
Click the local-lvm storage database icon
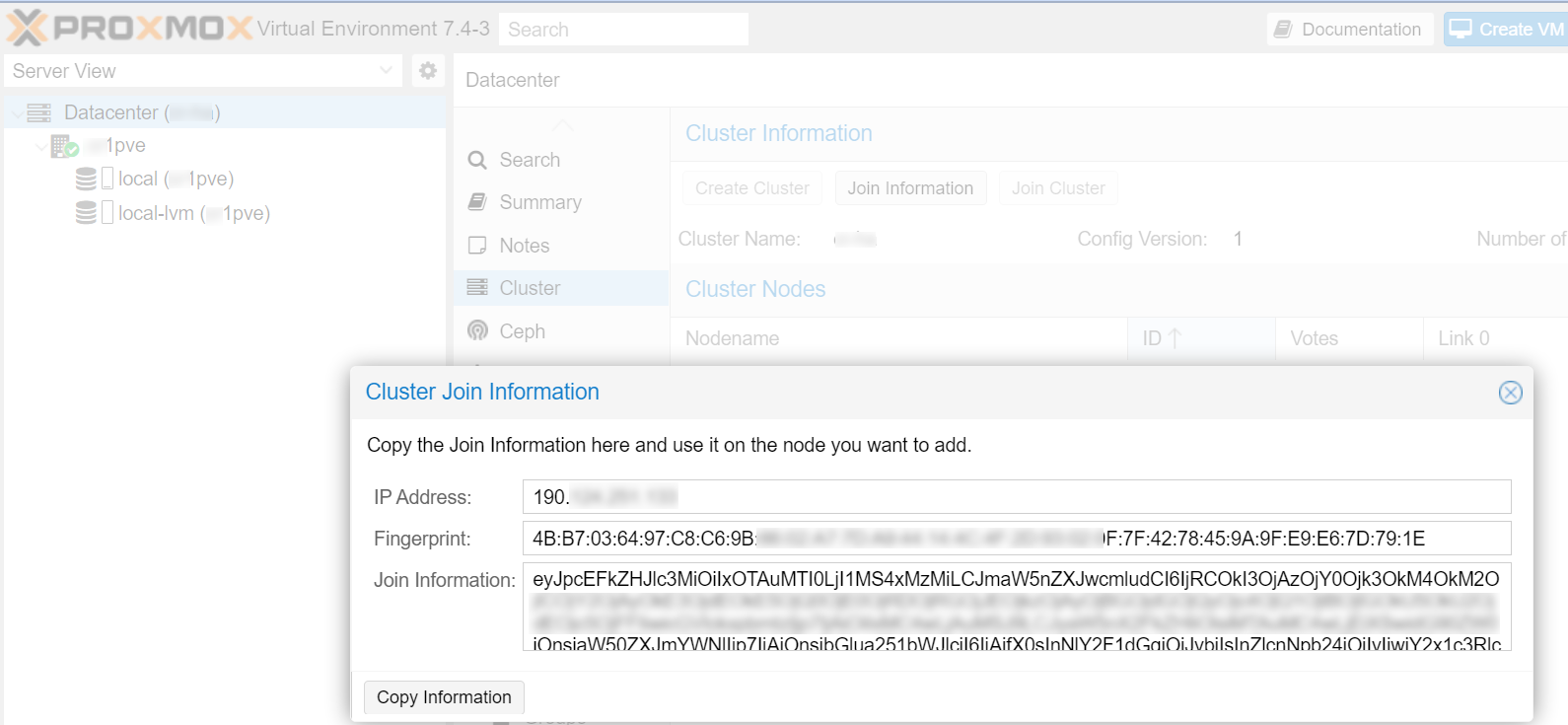[87, 213]
